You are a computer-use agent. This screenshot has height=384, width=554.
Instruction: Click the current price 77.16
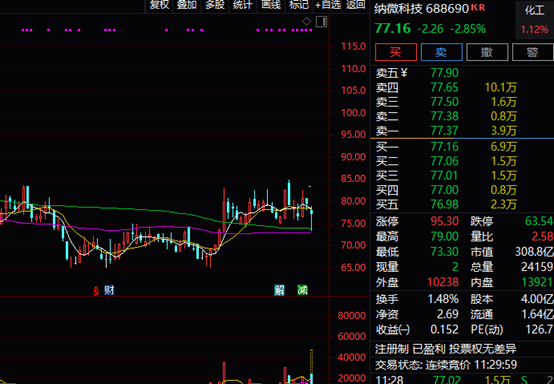[393, 28]
